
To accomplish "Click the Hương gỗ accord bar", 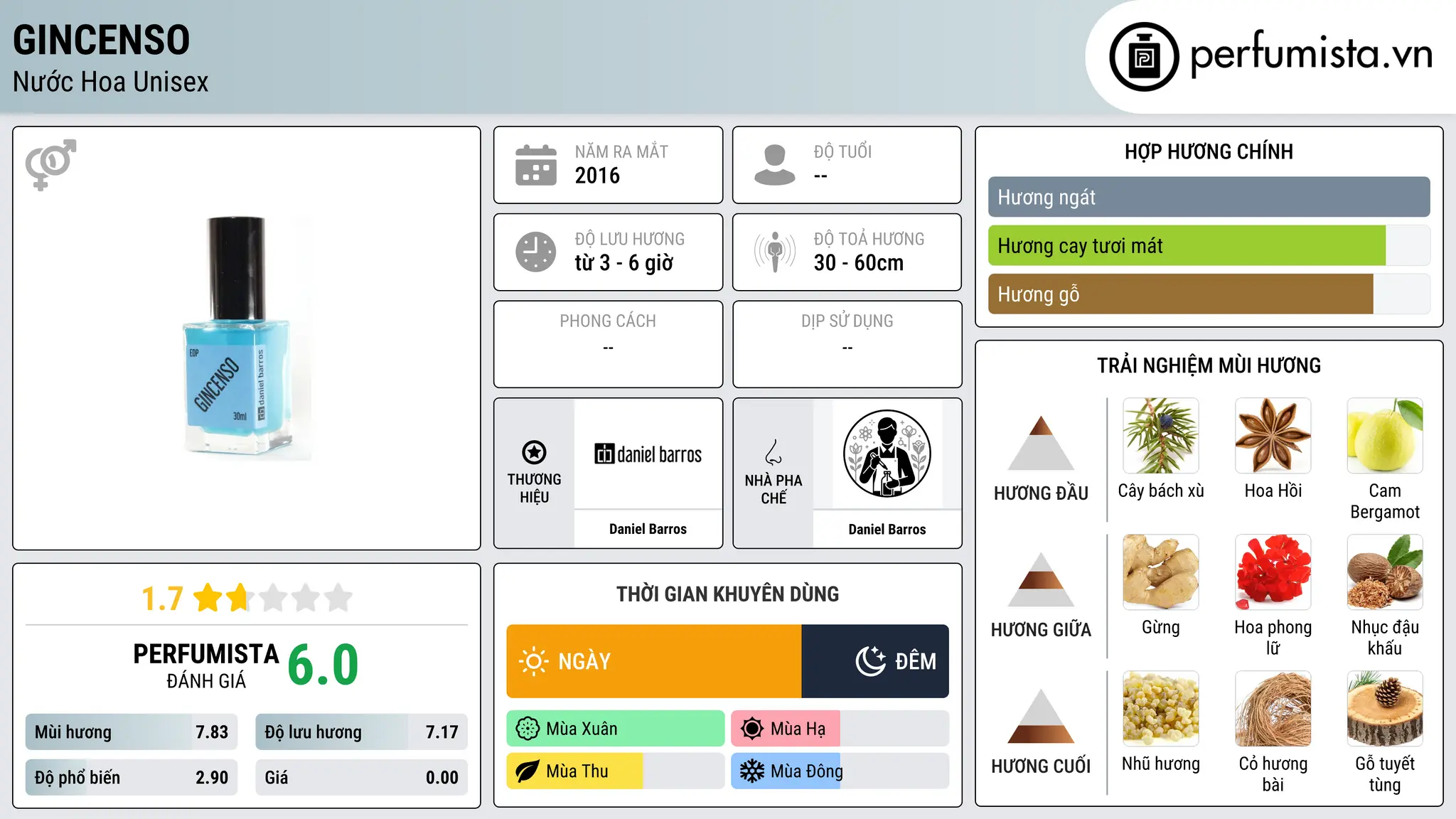I will (1209, 294).
